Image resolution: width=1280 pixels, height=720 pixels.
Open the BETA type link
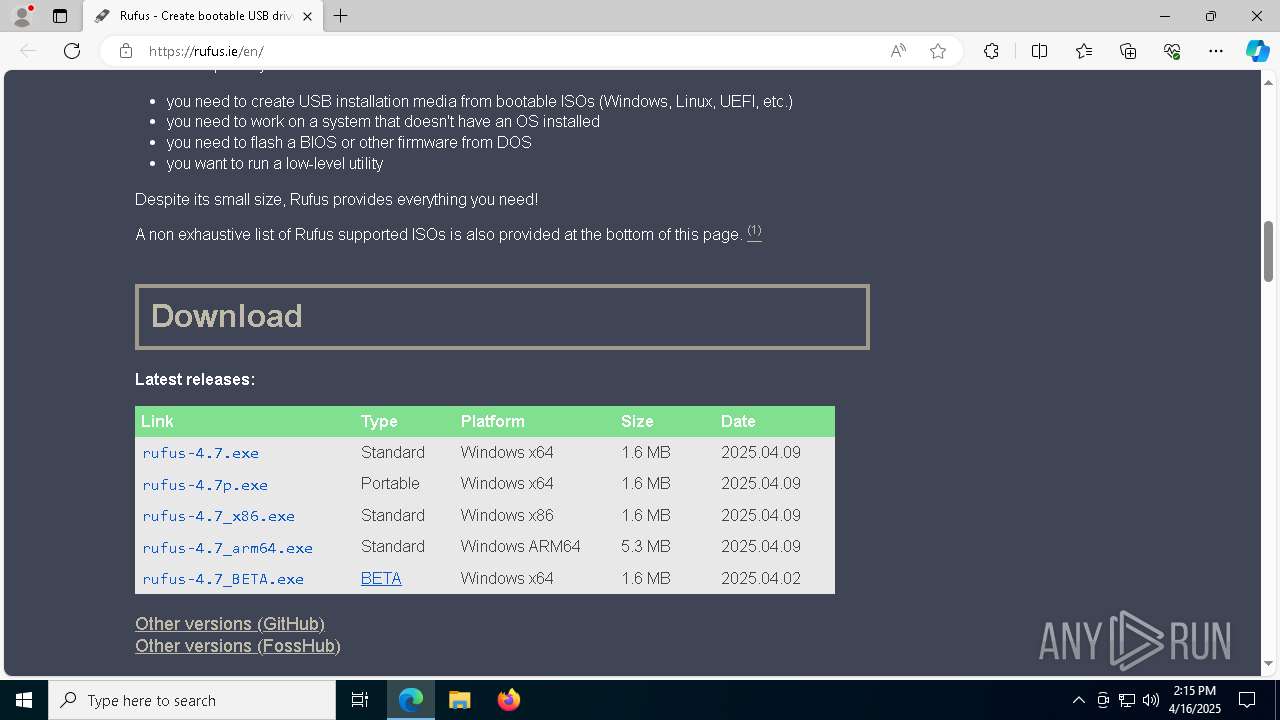[381, 578]
